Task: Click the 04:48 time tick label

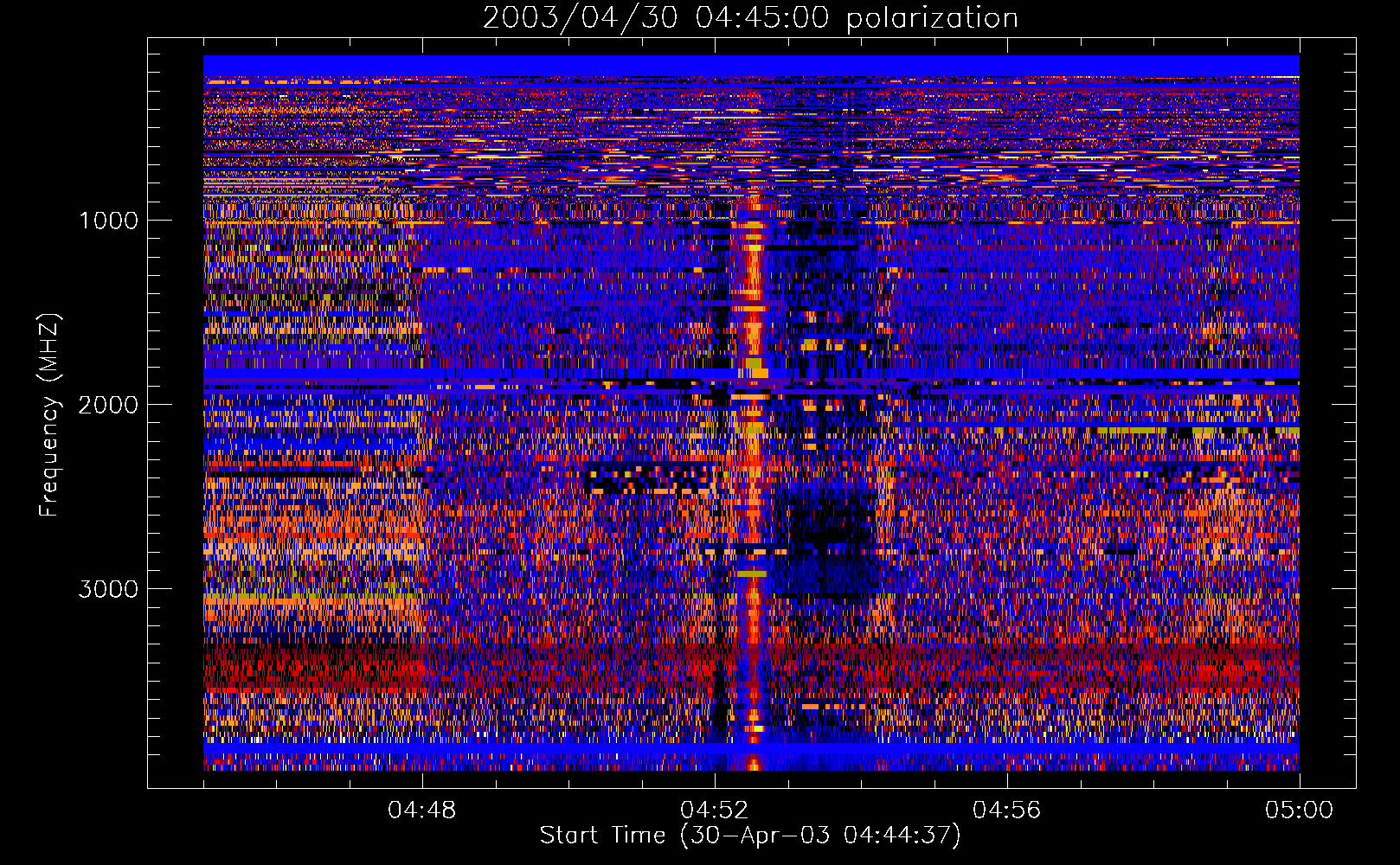Action: [x=422, y=811]
